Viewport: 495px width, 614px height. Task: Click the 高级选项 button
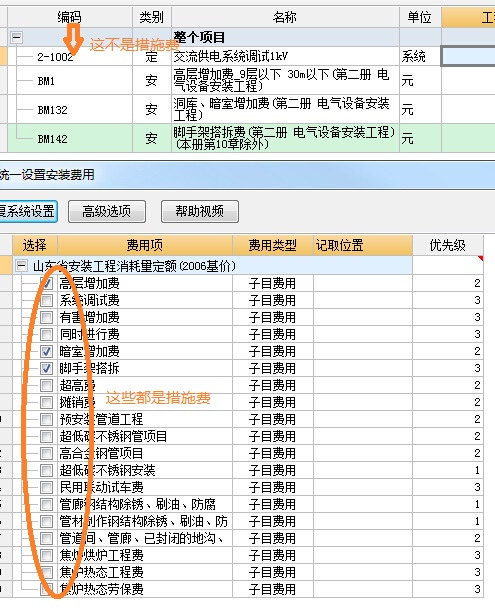coord(107,211)
